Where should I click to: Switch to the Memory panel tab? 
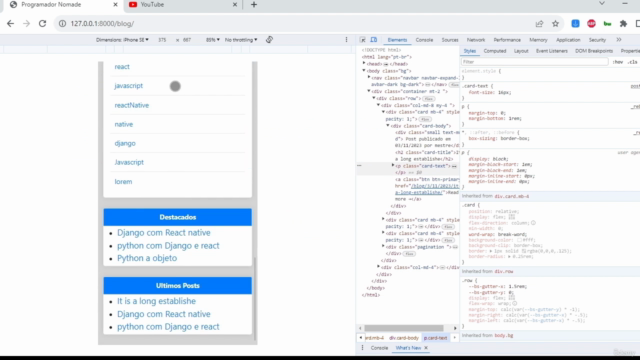point(538,40)
